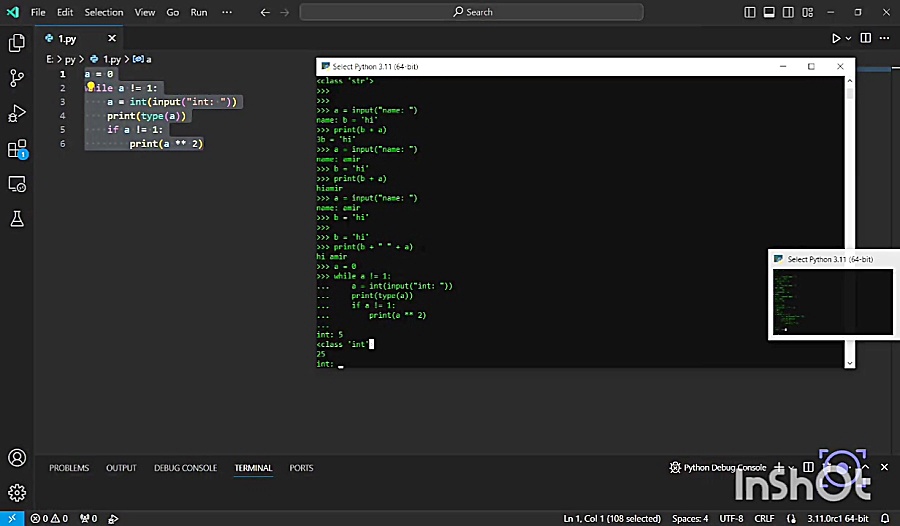This screenshot has height=526, width=900.
Task: Click Spaces: 4 indentation status
Action: pyautogui.click(x=690, y=519)
